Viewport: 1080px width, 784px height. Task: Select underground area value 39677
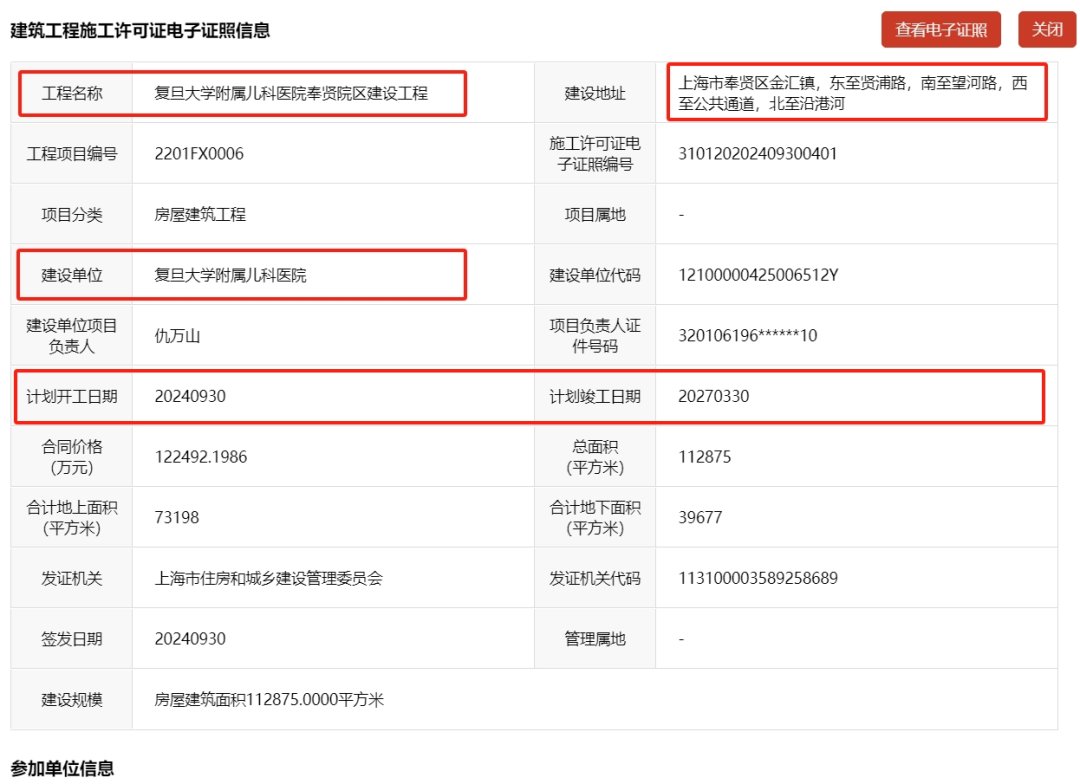[700, 517]
